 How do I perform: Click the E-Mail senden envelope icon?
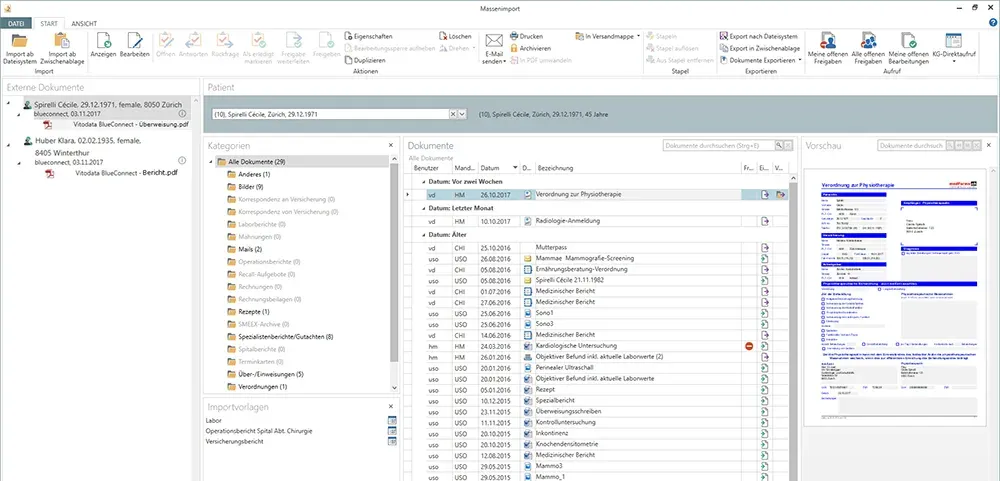(x=494, y=41)
